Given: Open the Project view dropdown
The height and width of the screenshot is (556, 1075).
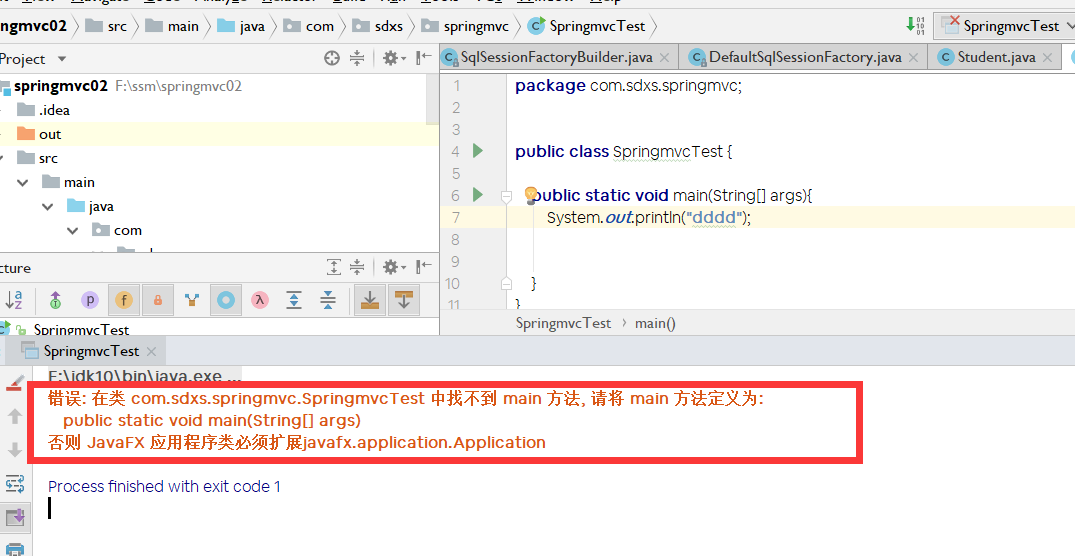Looking at the screenshot, I should click(62, 59).
